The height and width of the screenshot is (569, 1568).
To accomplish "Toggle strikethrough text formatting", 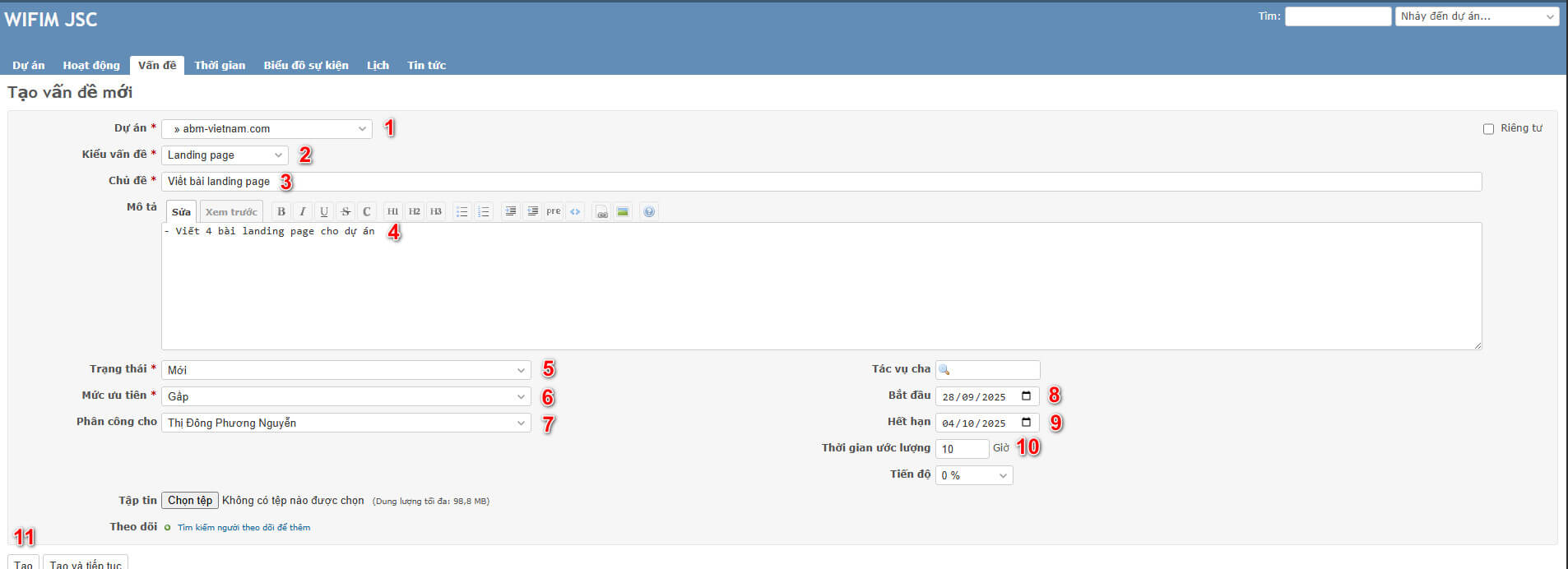I will 346,212.
